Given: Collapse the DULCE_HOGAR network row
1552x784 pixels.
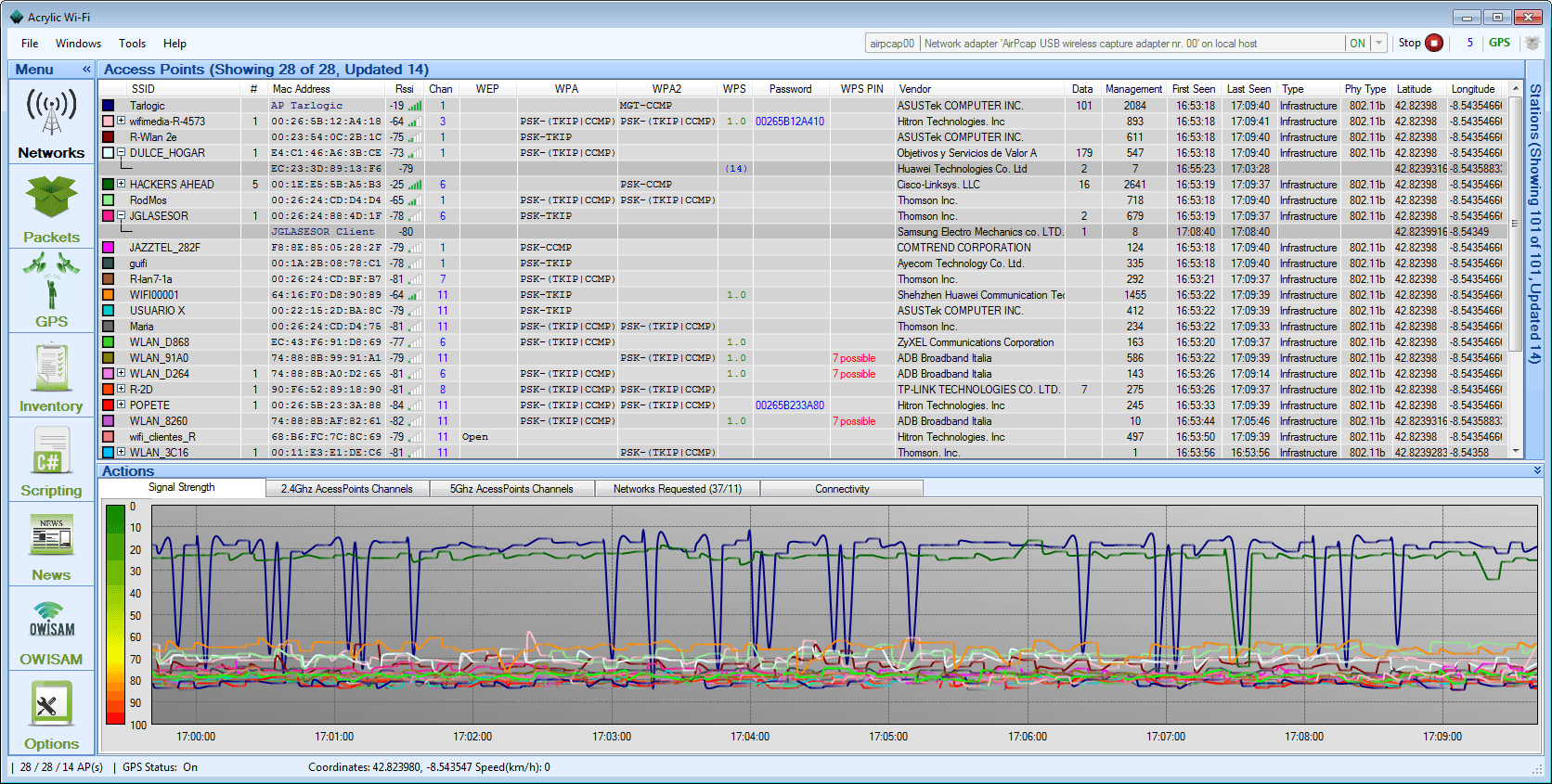Looking at the screenshot, I should point(121,152).
